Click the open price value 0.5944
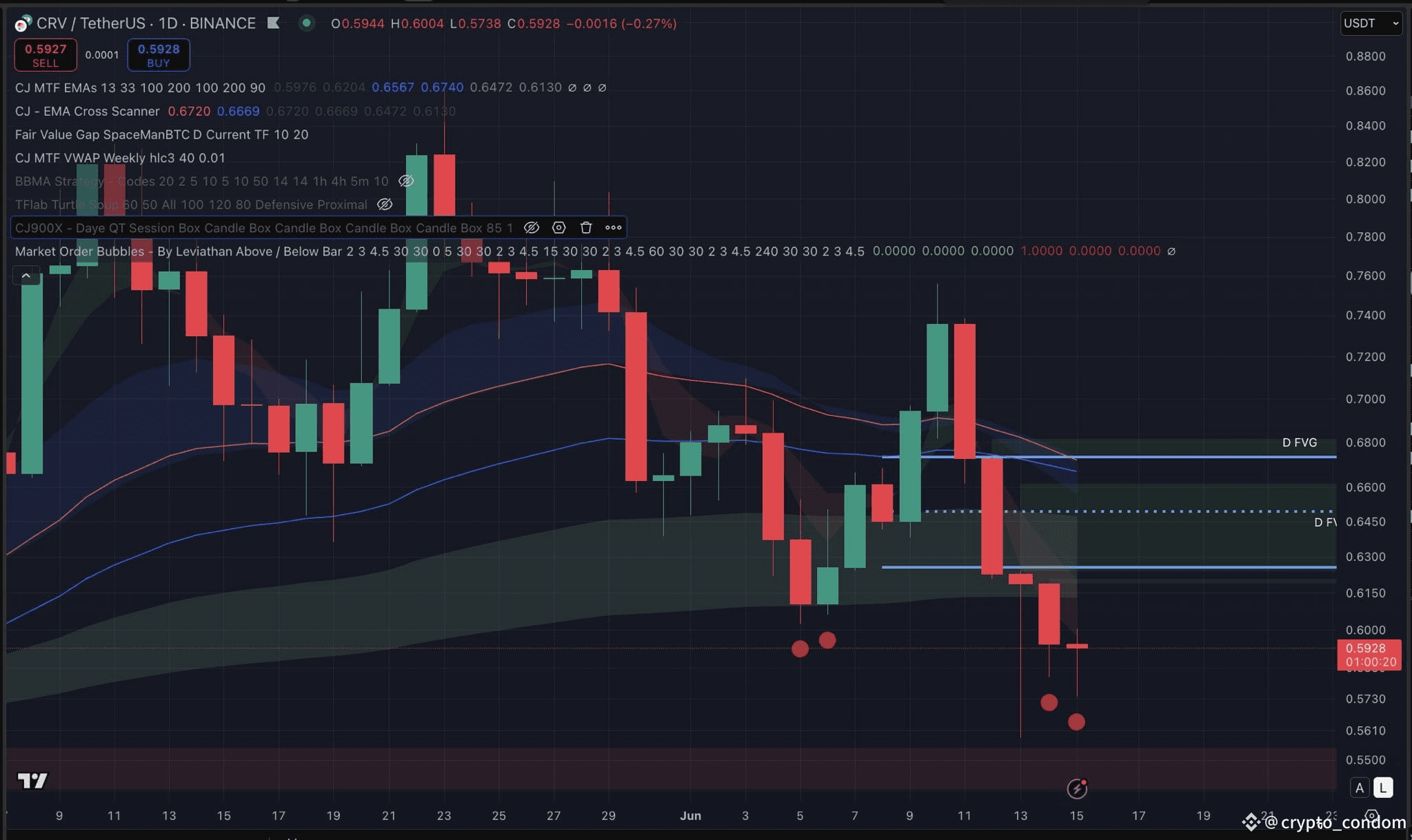This screenshot has height=840, width=1412. pyautogui.click(x=363, y=23)
